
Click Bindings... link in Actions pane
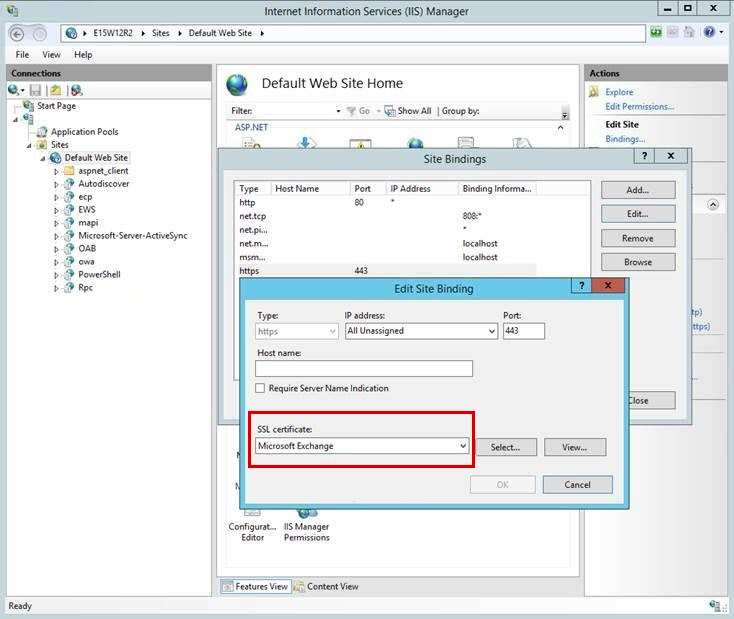(x=624, y=139)
